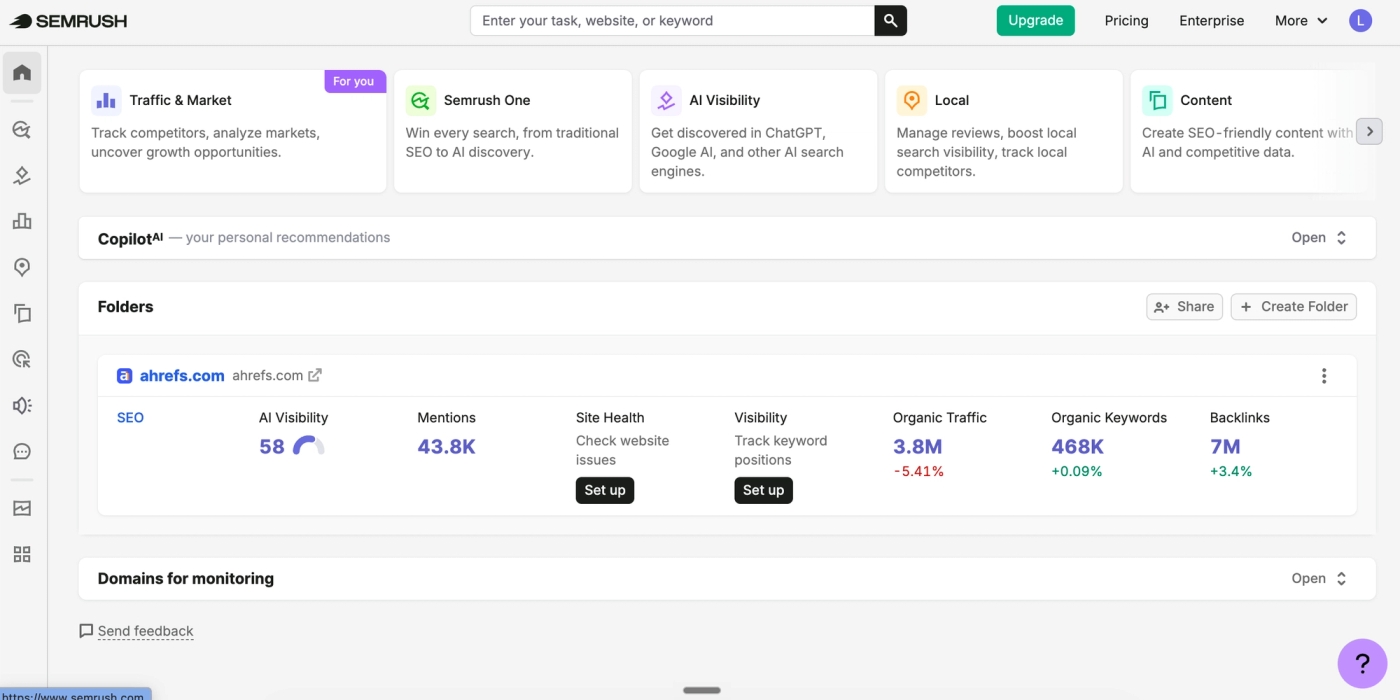Click the Mentions value 43.8K
1400x700 pixels.
446,447
